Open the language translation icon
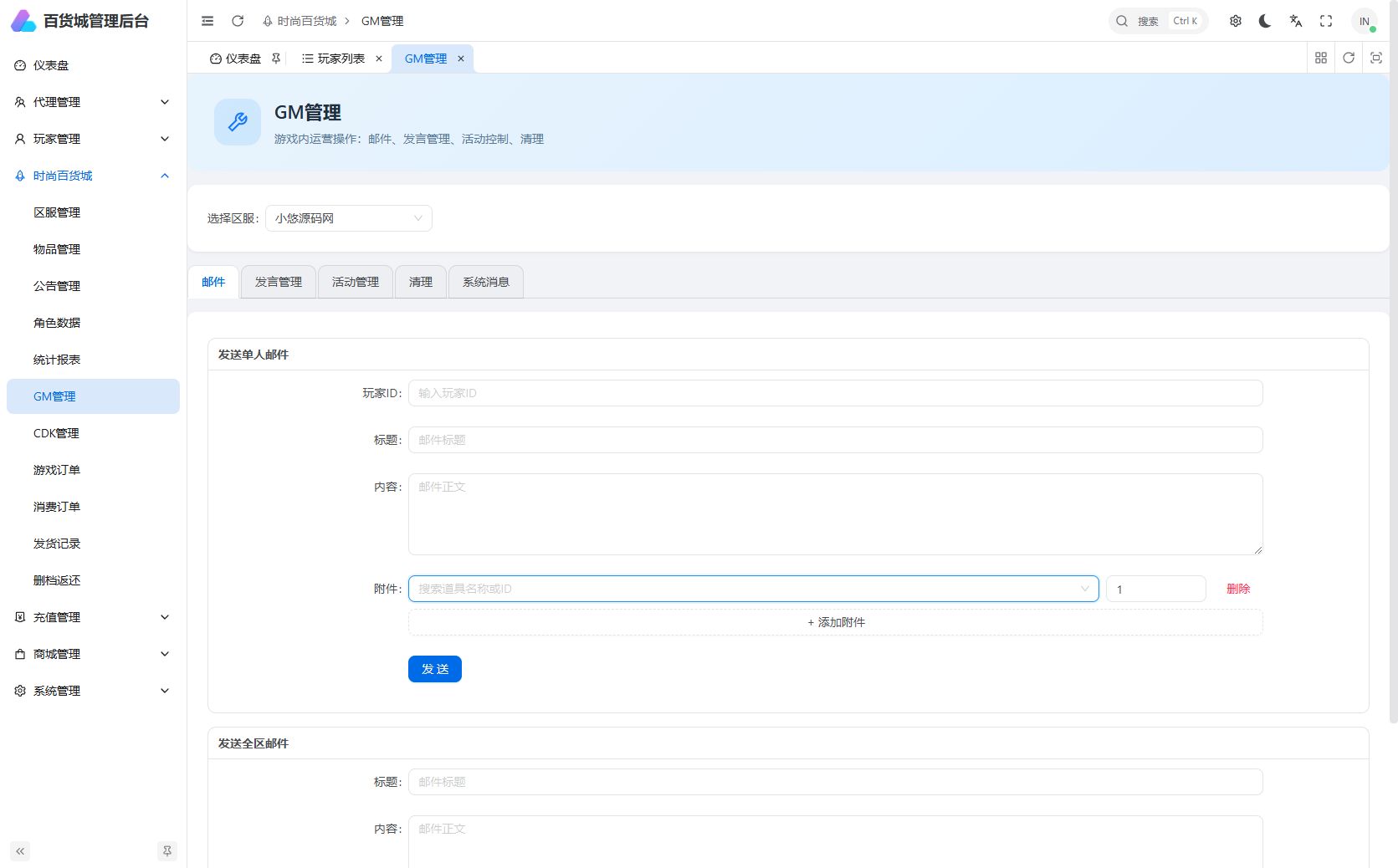 click(x=1296, y=21)
